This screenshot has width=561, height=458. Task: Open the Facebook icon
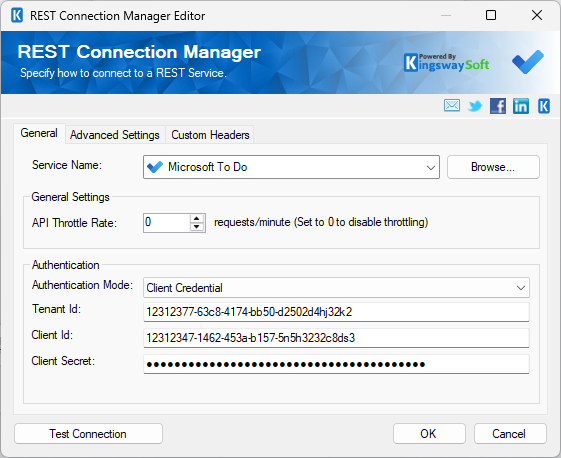(x=498, y=106)
